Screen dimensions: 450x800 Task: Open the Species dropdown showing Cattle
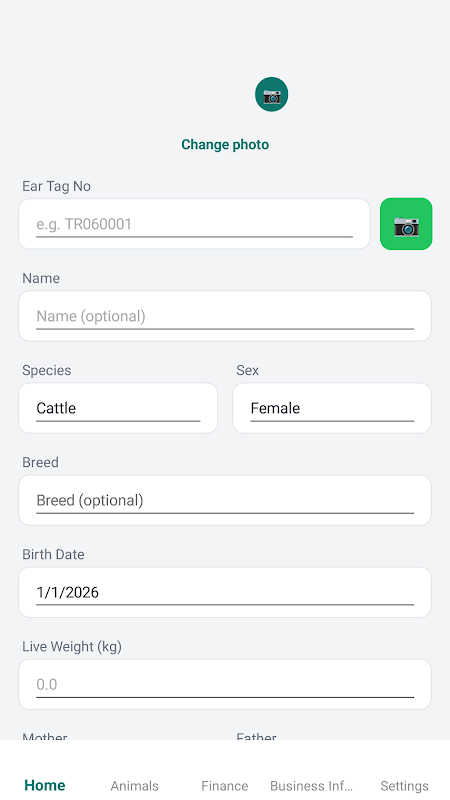(118, 408)
